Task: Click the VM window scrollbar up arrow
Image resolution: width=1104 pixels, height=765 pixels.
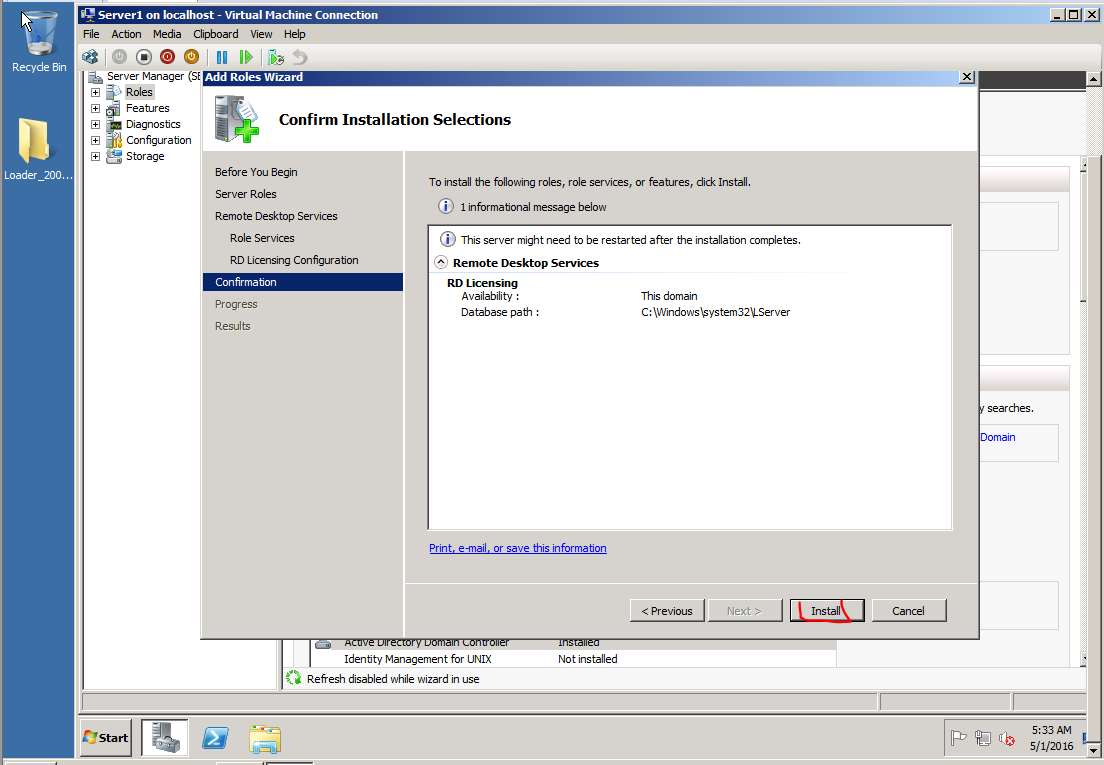Action: 1093,79
